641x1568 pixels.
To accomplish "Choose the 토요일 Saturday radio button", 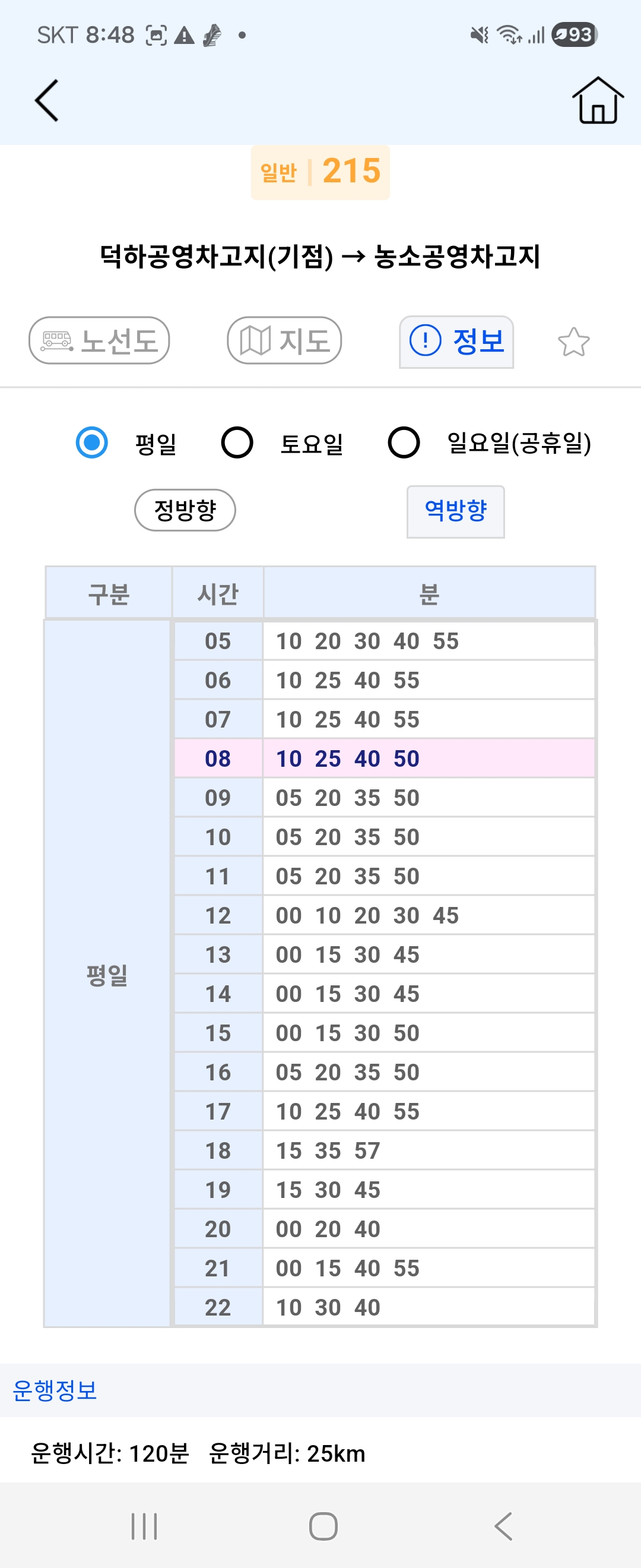I will 237,442.
